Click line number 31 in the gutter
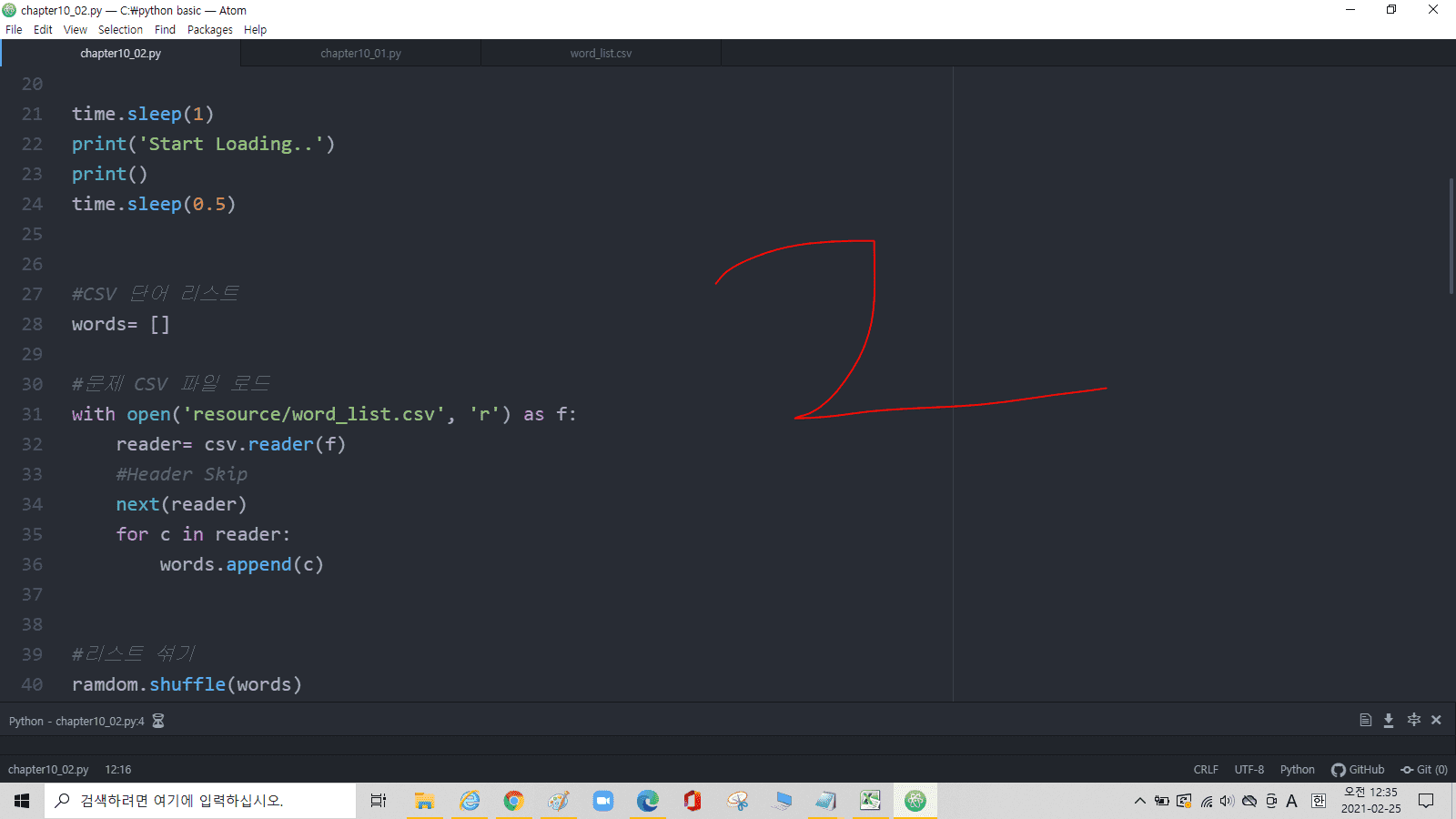Image resolution: width=1456 pixels, height=819 pixels. click(x=32, y=414)
